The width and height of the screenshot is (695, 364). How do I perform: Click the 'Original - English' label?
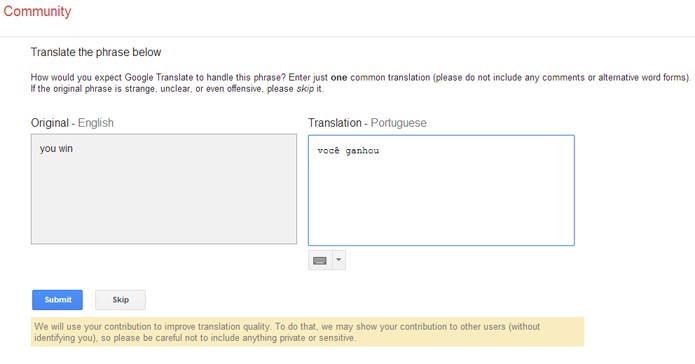tap(72, 123)
